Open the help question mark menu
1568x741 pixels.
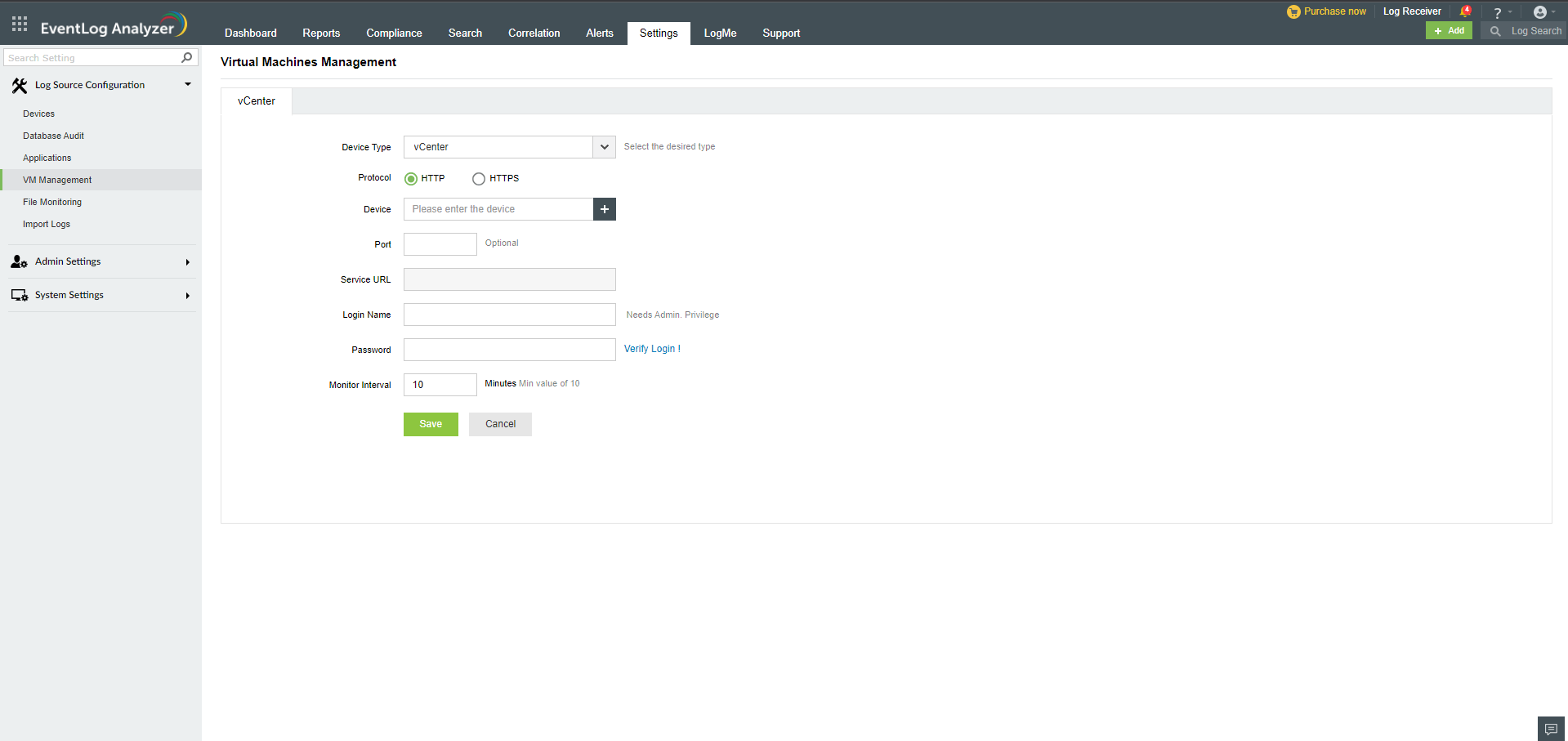coord(1498,11)
